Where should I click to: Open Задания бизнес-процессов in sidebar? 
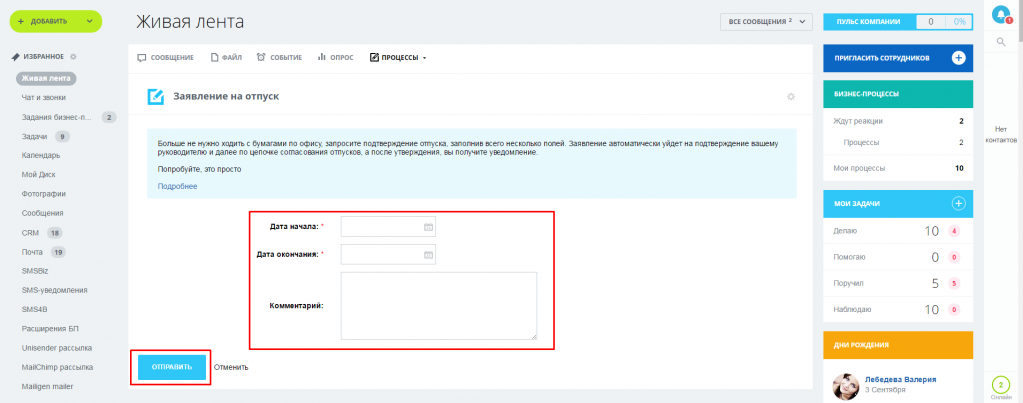[x=57, y=117]
